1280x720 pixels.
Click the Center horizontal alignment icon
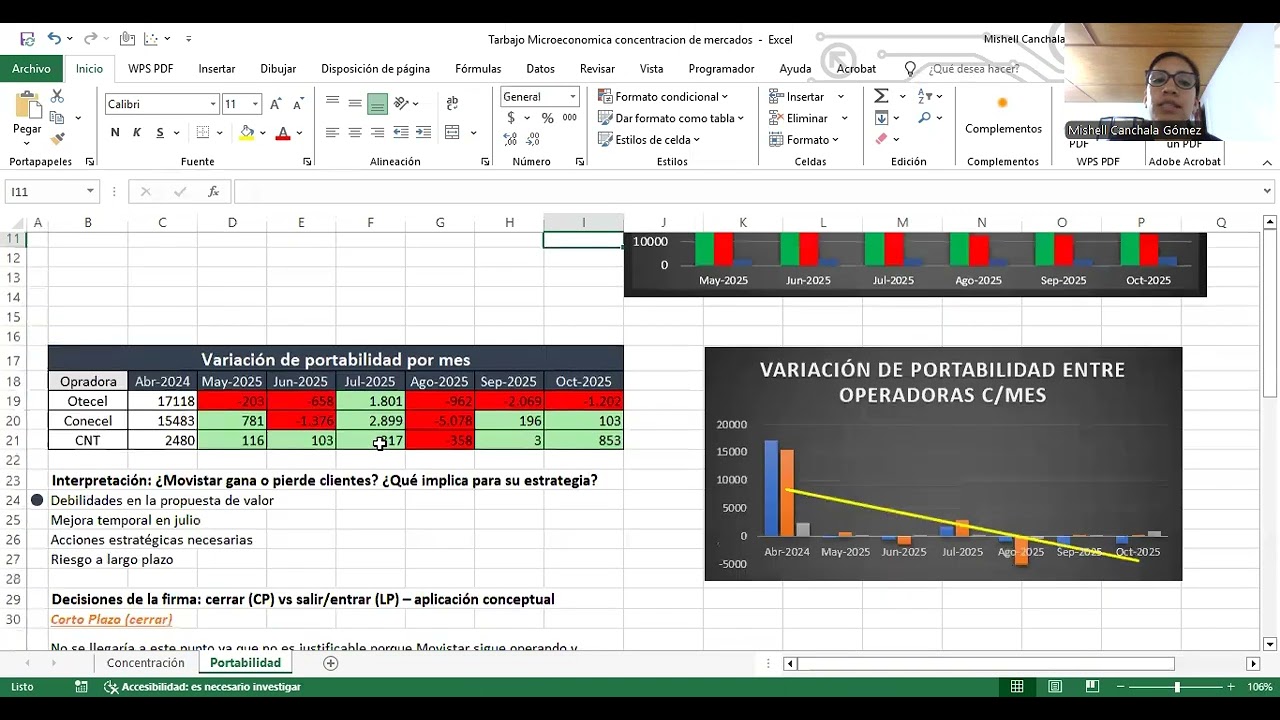355,132
